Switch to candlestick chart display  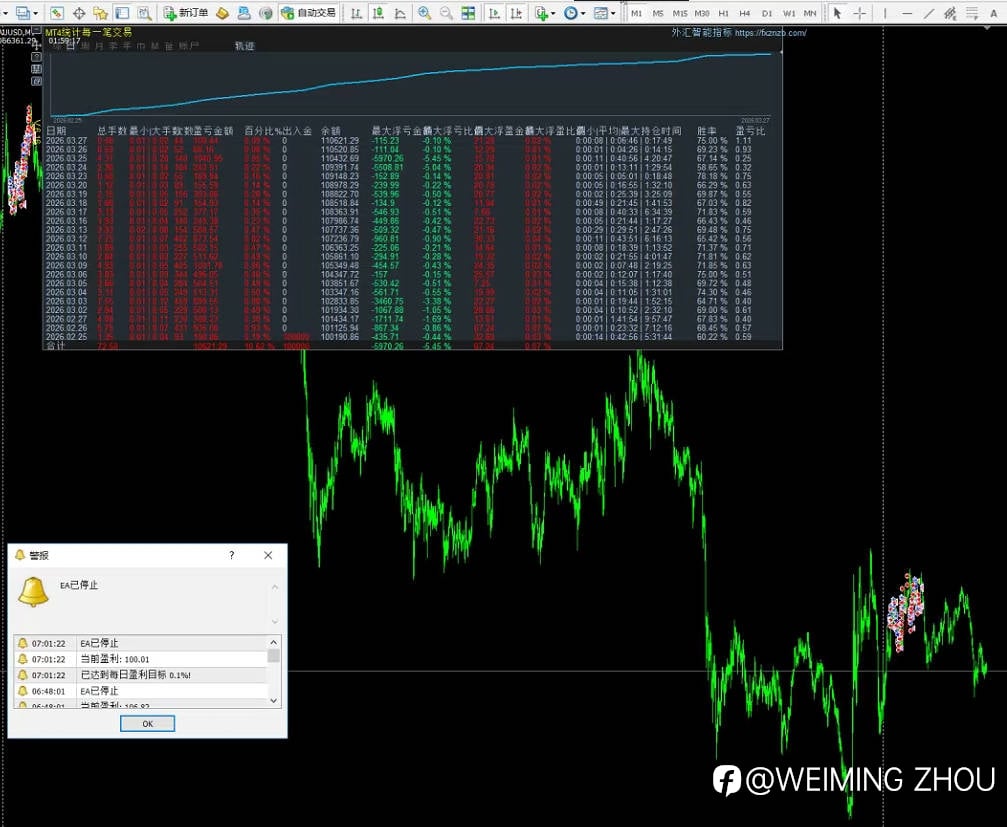378,13
